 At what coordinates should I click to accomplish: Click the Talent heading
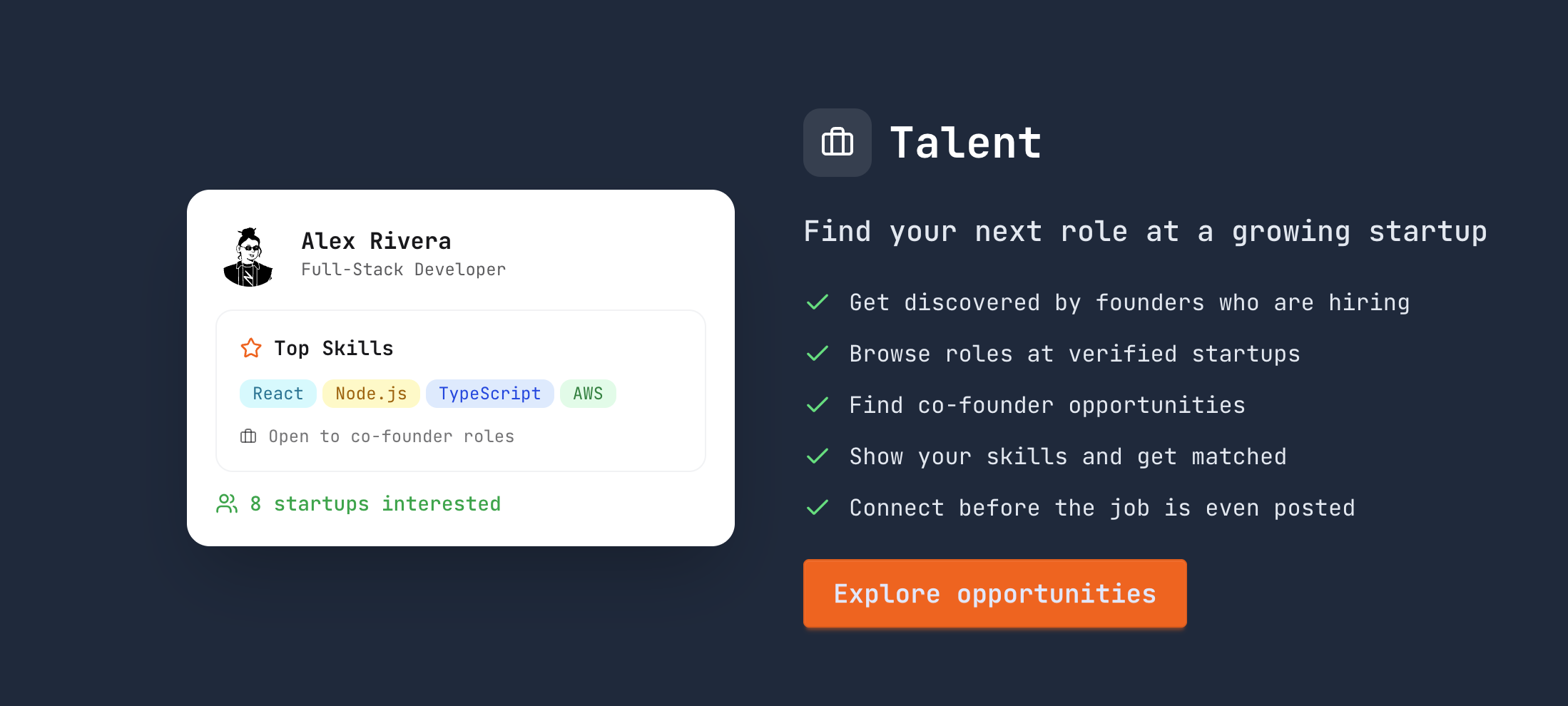(x=966, y=142)
